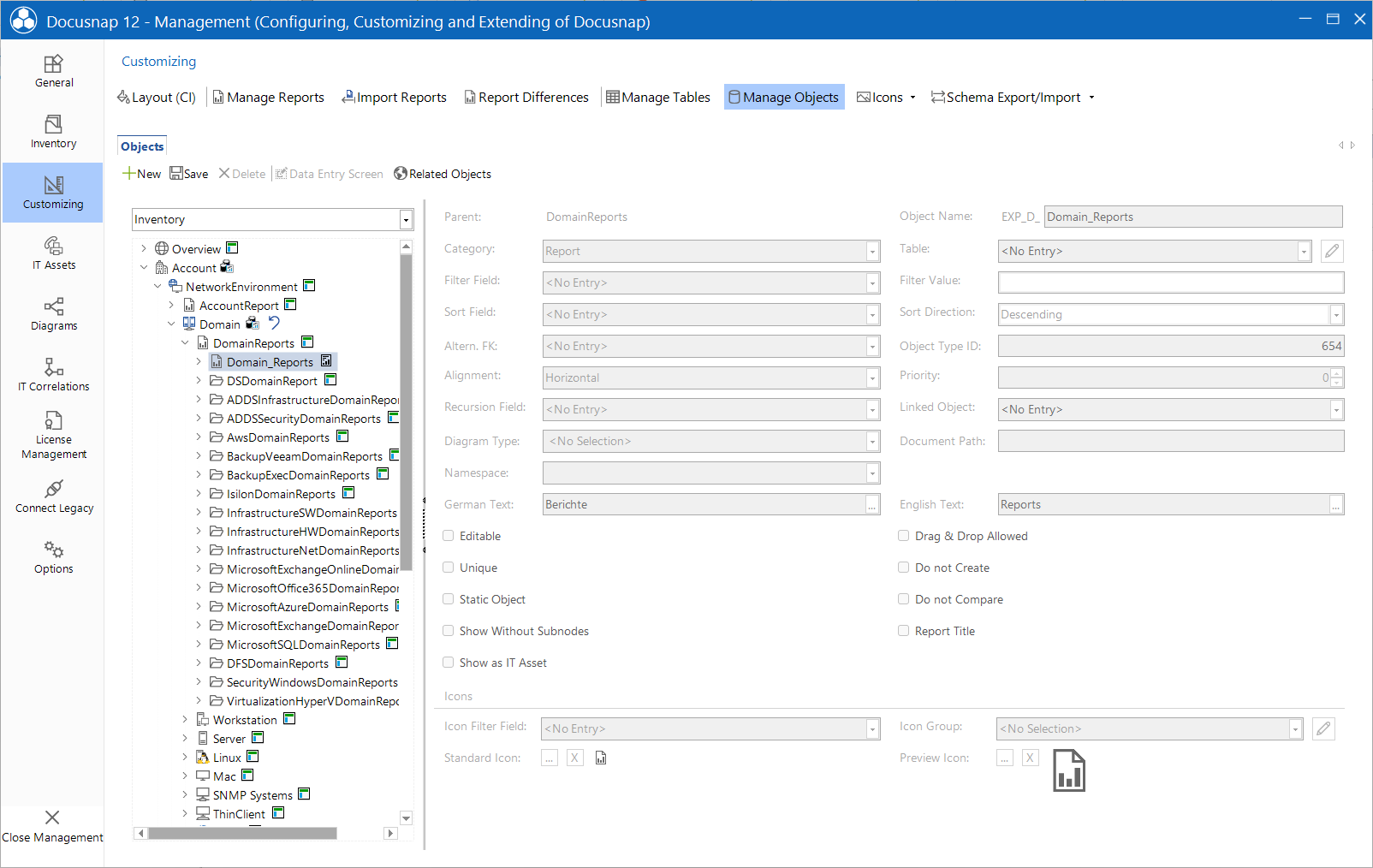Open the Category dropdown
Image resolution: width=1373 pixels, height=868 pixels.
coord(872,252)
